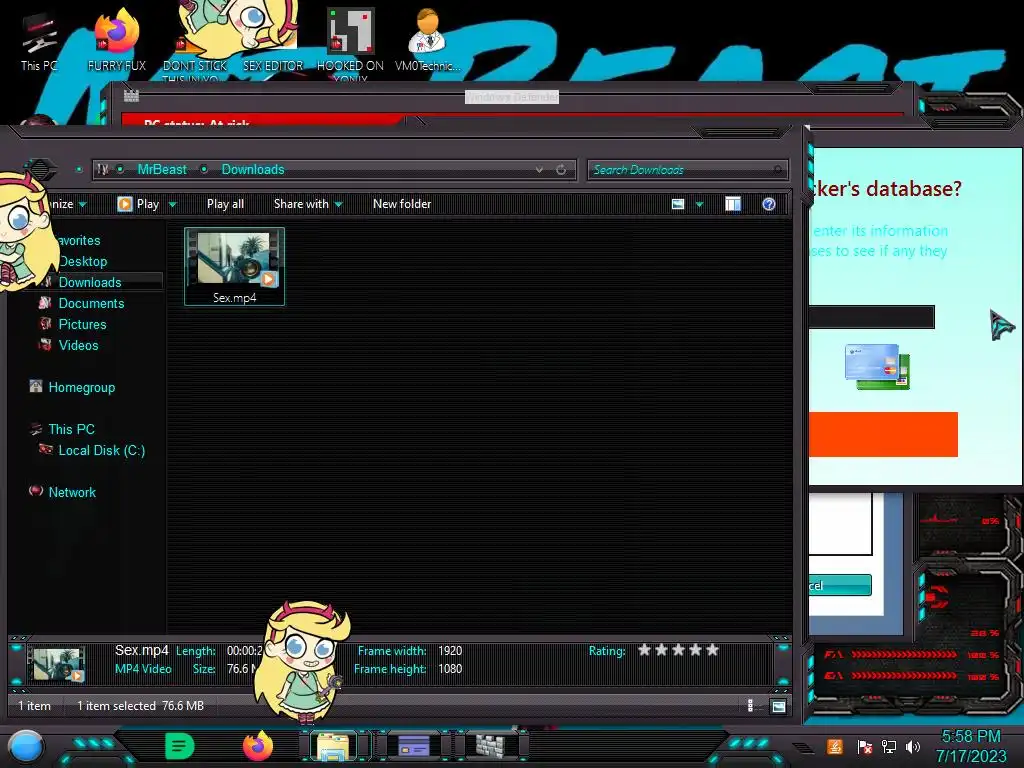
Task: Select Downloads in the navigation pane
Action: [90, 282]
